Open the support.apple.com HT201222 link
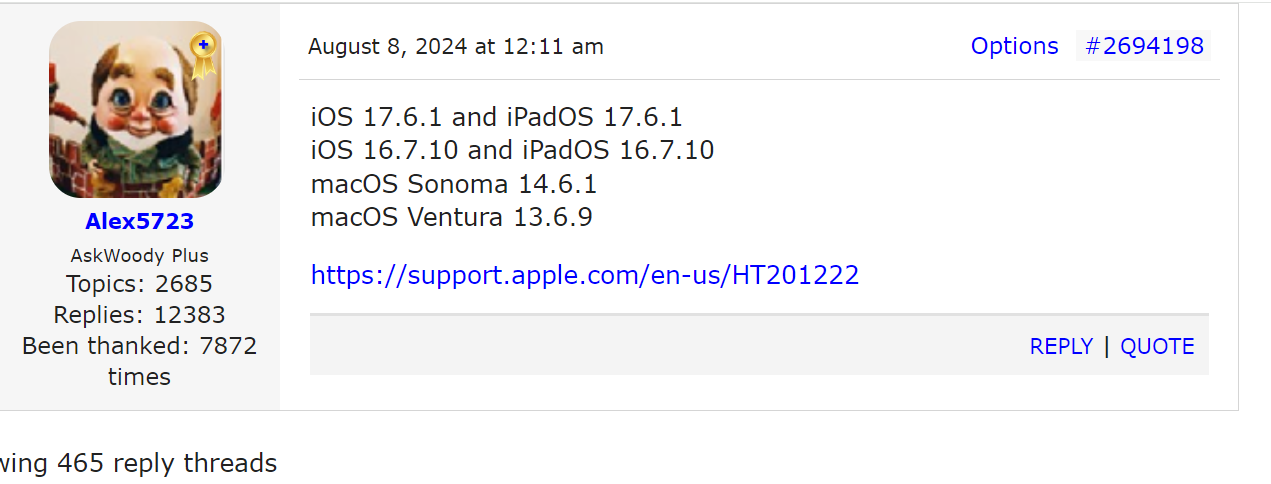 click(585, 275)
